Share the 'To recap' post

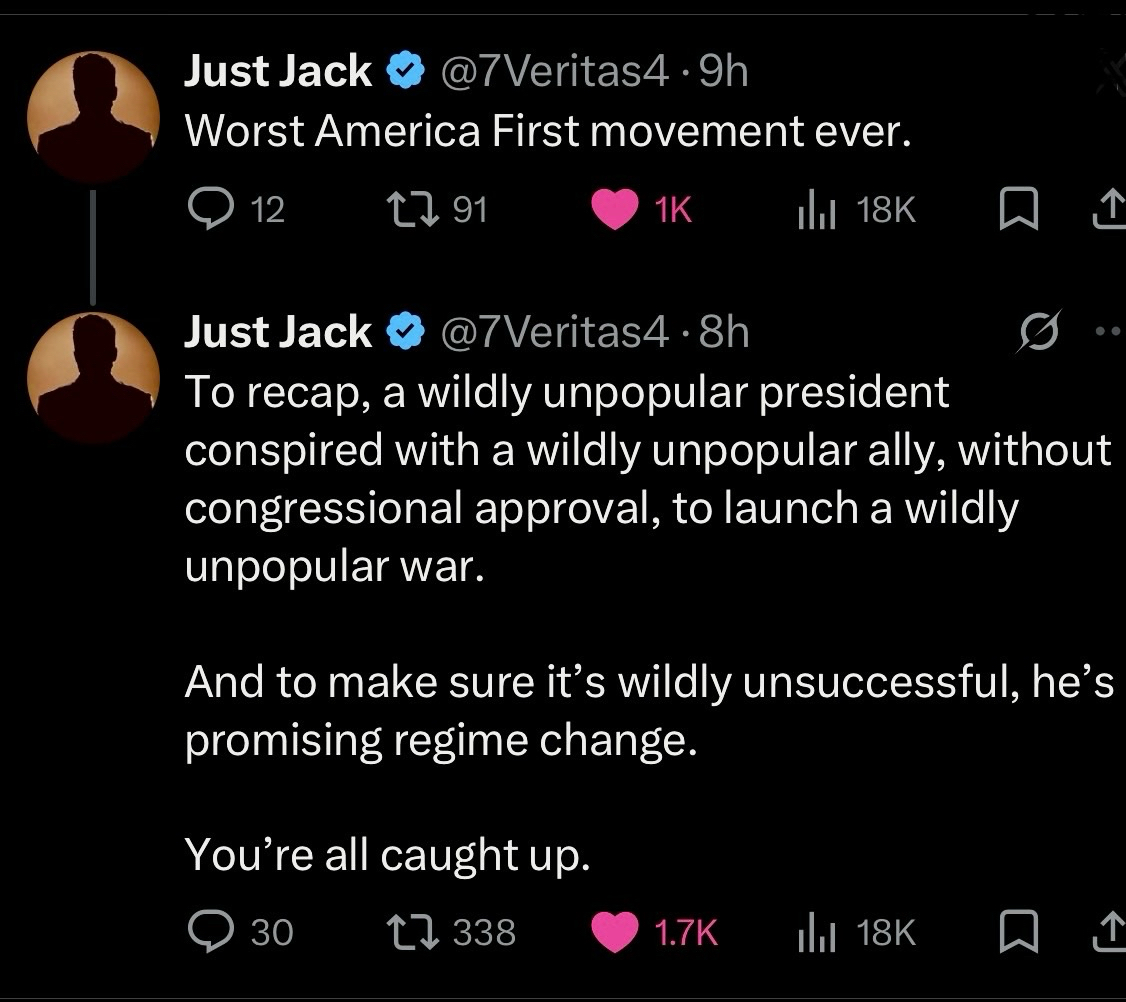[1106, 931]
